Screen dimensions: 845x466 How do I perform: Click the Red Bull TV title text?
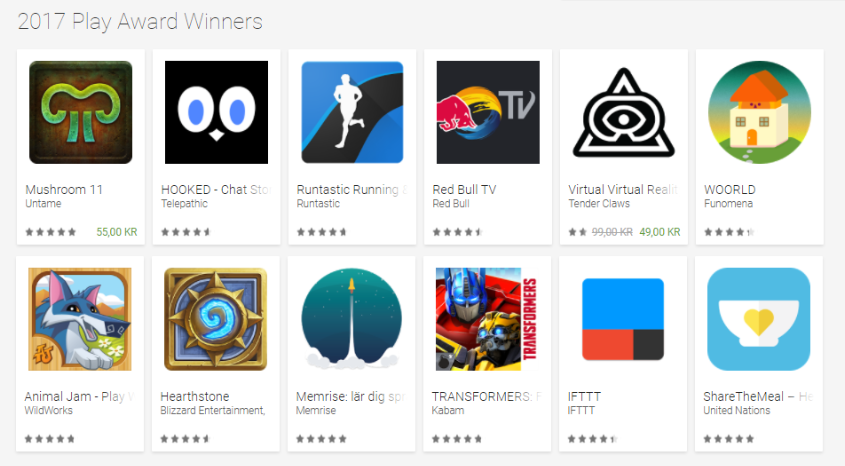[x=465, y=190]
